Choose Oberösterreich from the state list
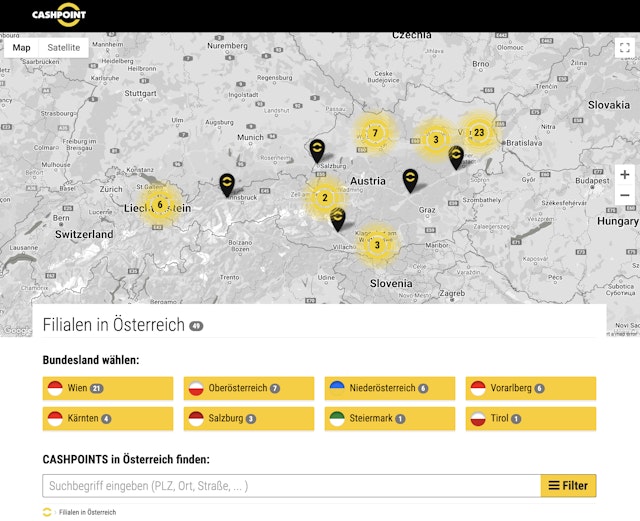This screenshot has width=640, height=521. pyautogui.click(x=248, y=388)
